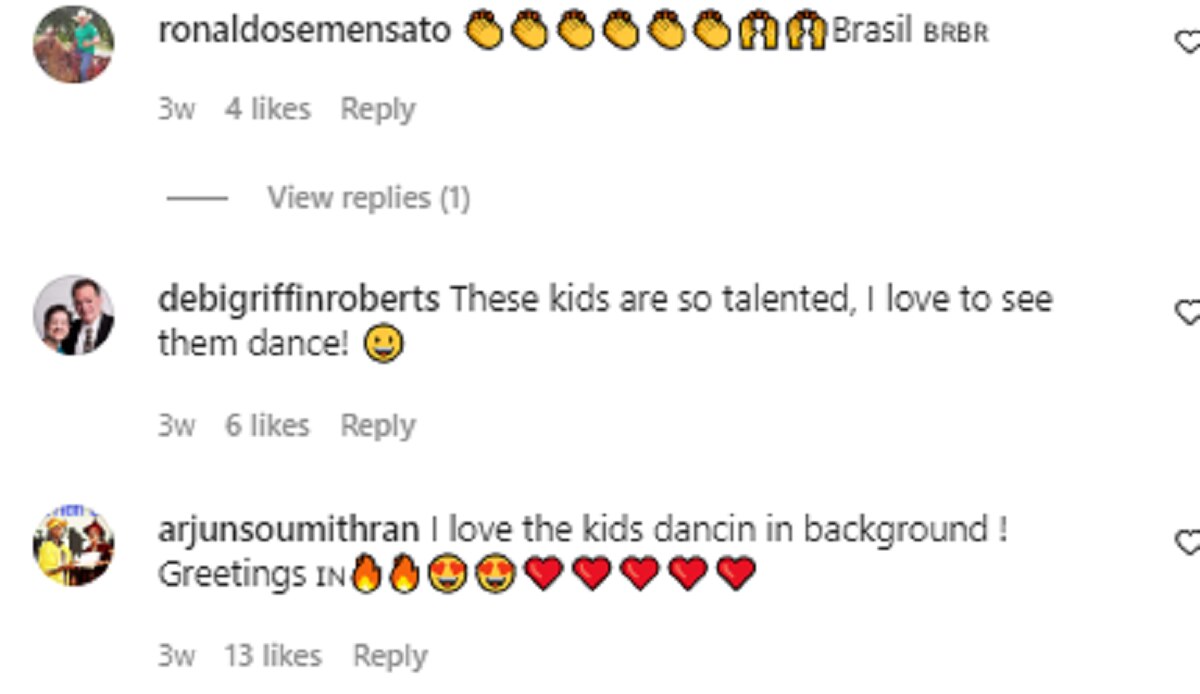Image resolution: width=1200 pixels, height=694 pixels.
Task: Open debigriffinroberts' profile picture
Action: click(74, 315)
